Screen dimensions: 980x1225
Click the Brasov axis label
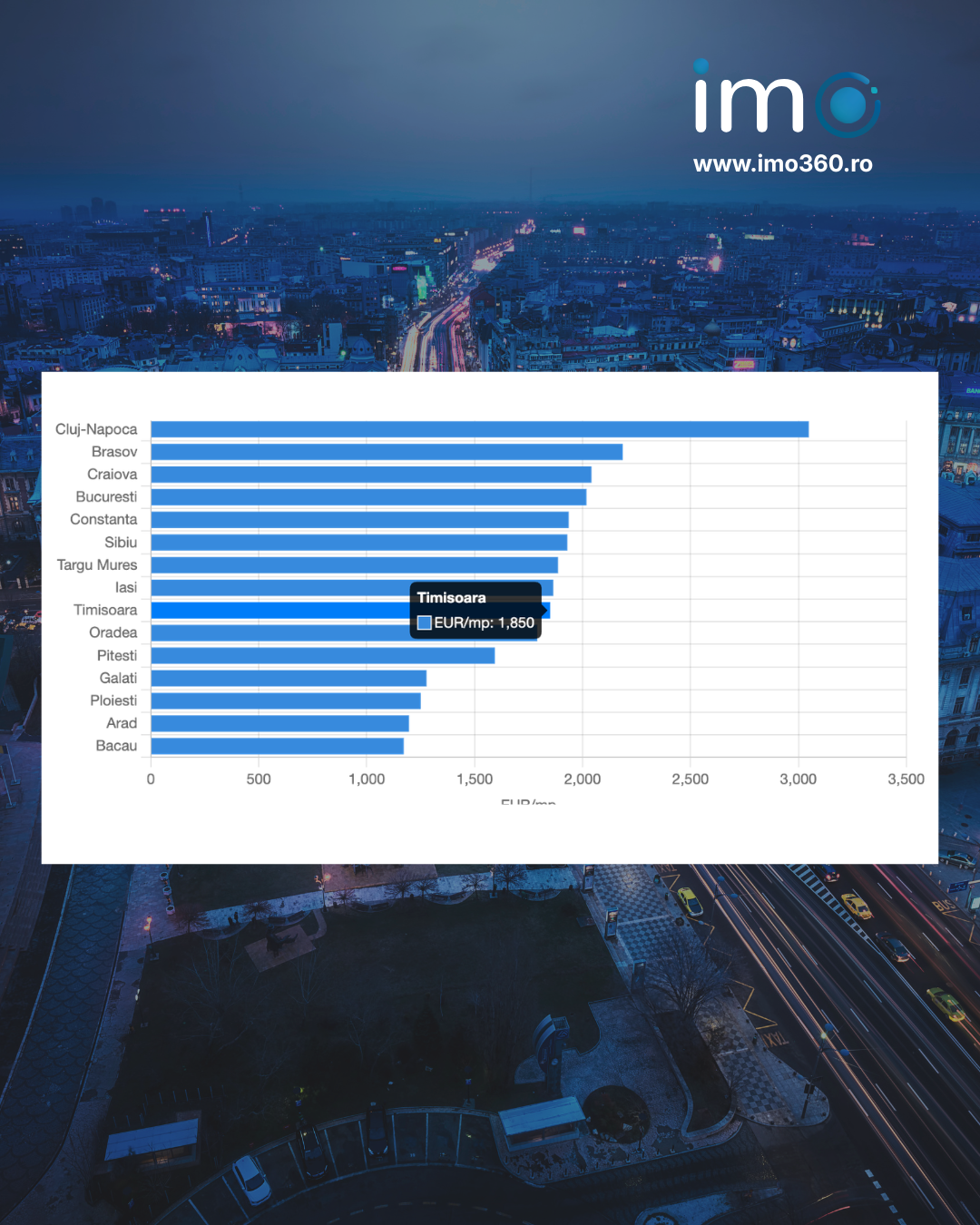(x=114, y=452)
